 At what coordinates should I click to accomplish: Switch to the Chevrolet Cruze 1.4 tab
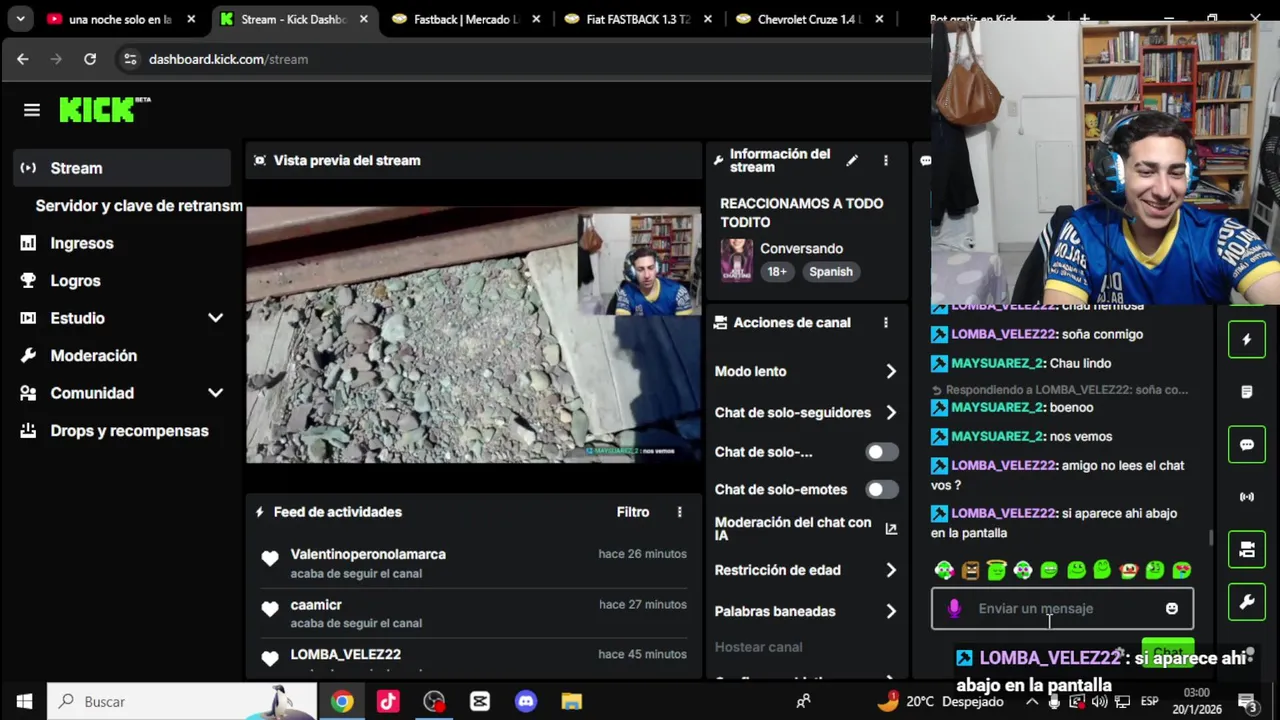coord(812,19)
